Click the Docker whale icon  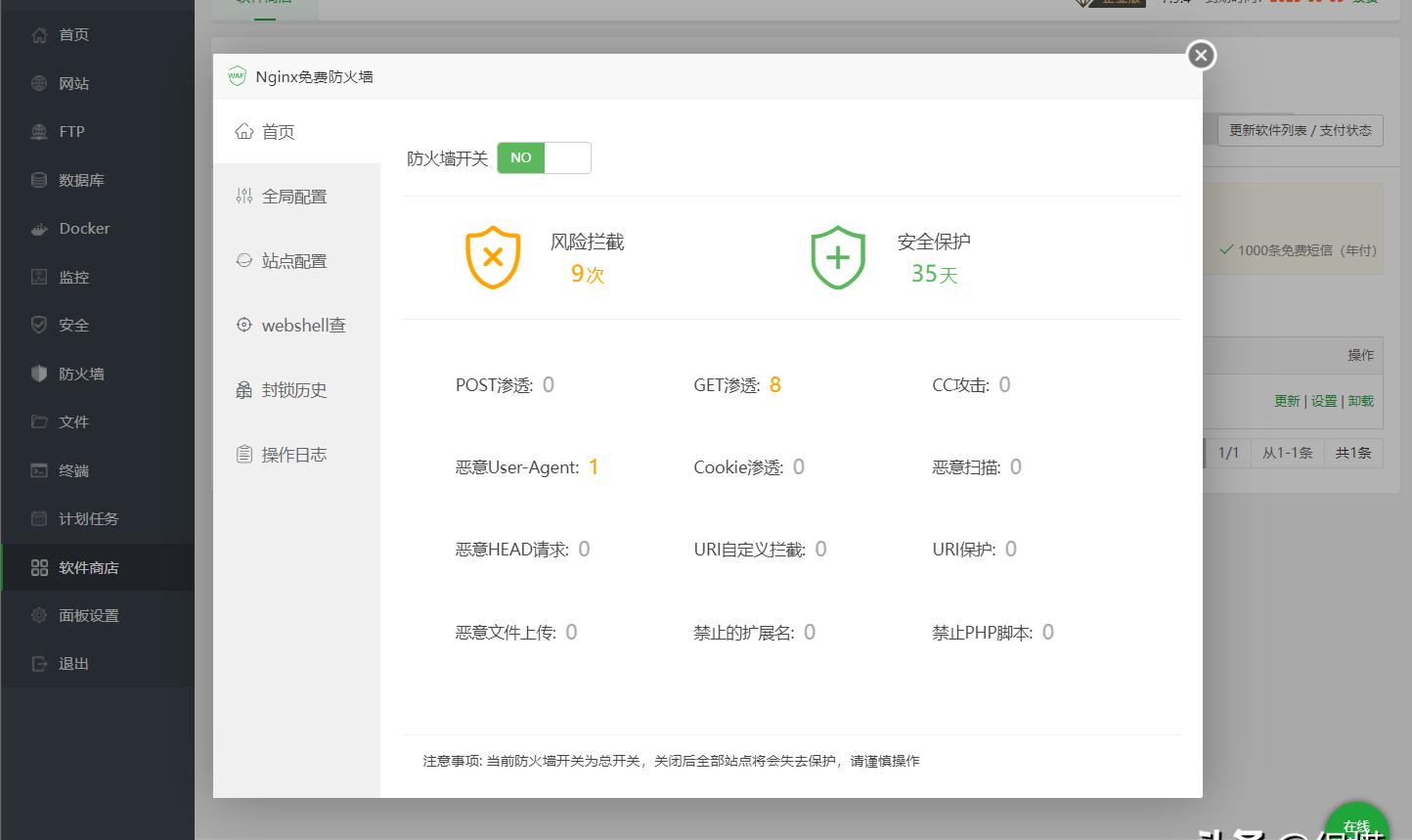coord(39,229)
